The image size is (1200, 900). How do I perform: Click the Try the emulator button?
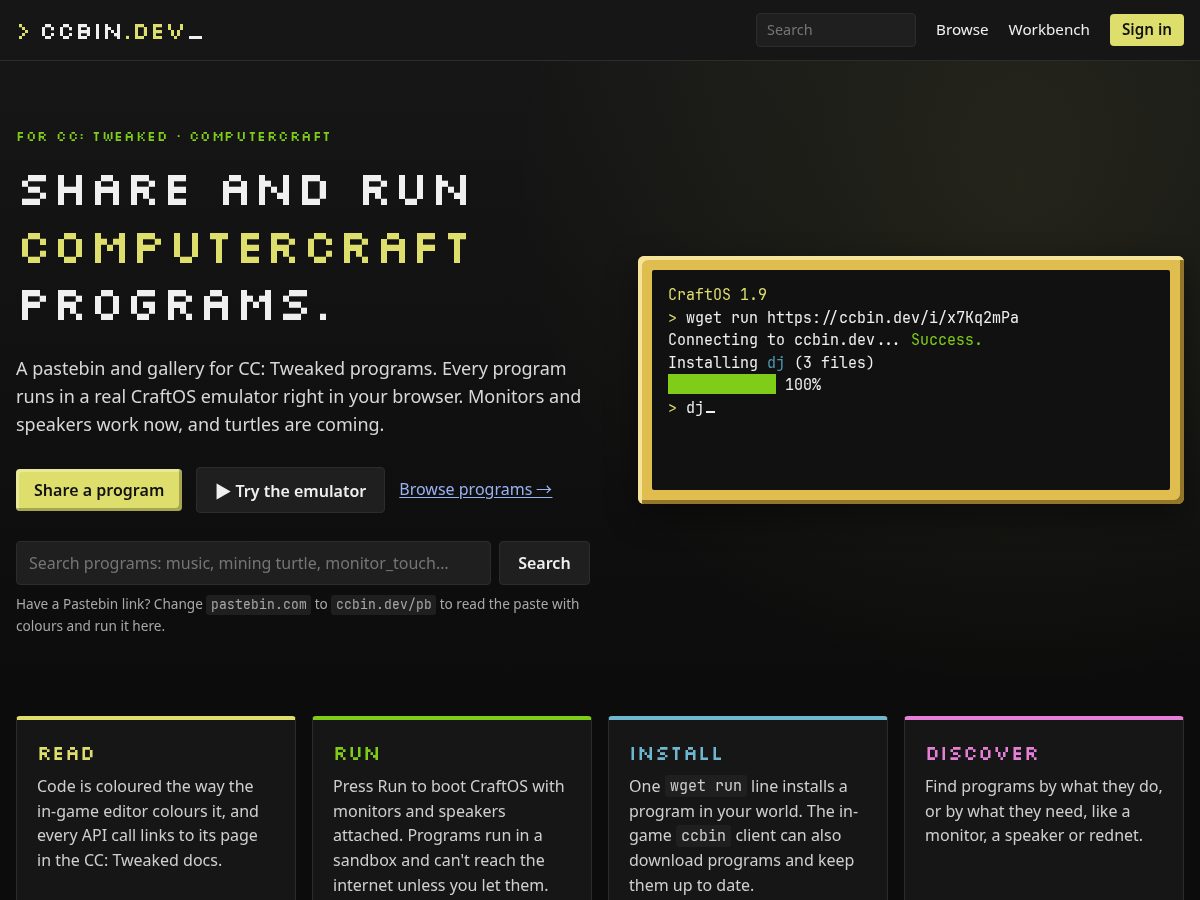tap(290, 490)
